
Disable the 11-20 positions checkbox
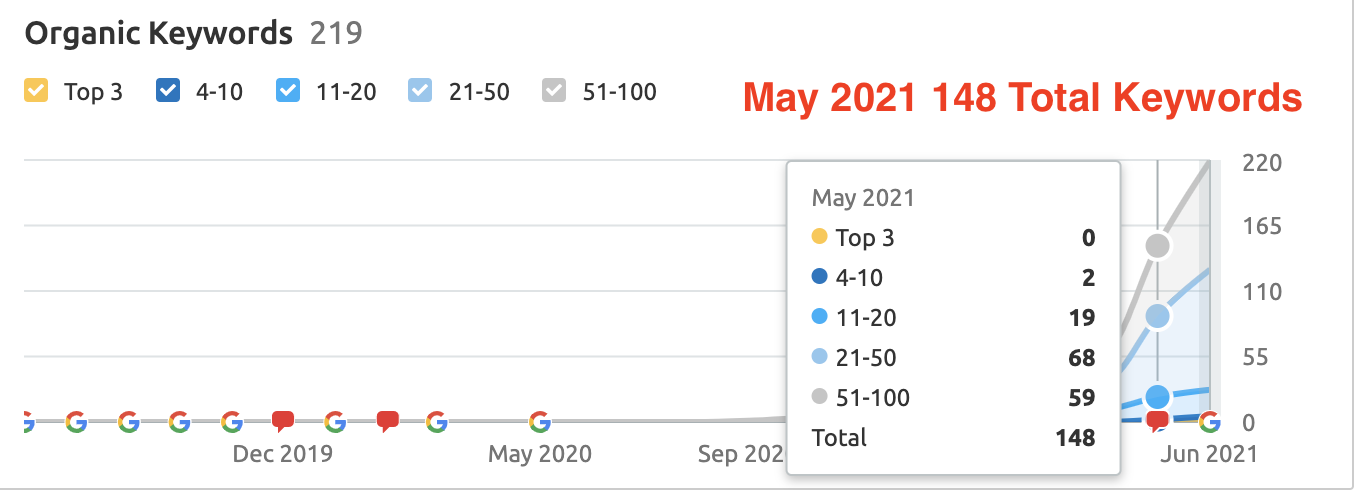pos(287,92)
